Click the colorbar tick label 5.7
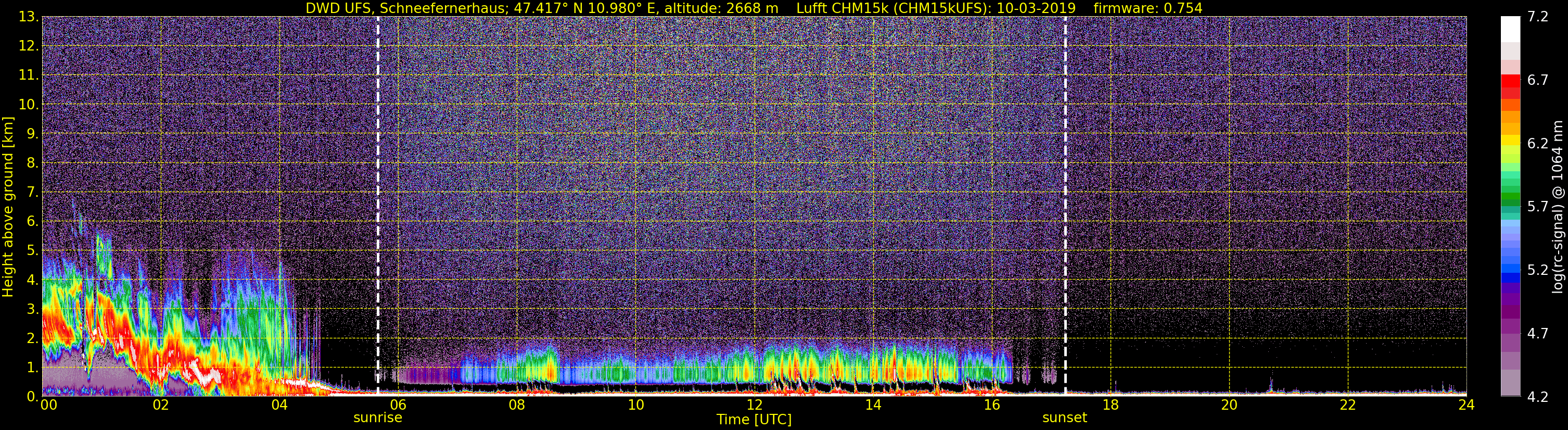The height and width of the screenshot is (430, 1568). (x=1538, y=207)
